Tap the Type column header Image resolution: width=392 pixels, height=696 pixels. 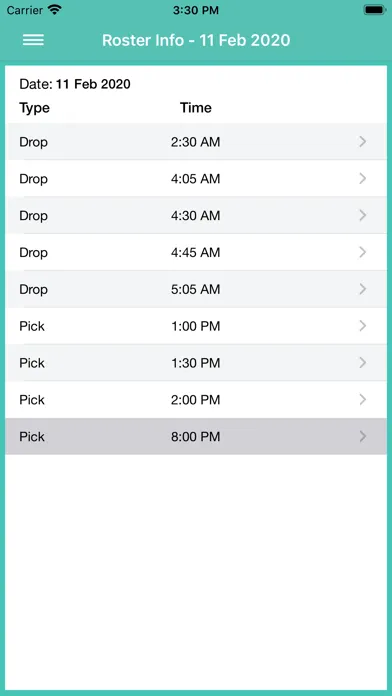click(x=35, y=108)
